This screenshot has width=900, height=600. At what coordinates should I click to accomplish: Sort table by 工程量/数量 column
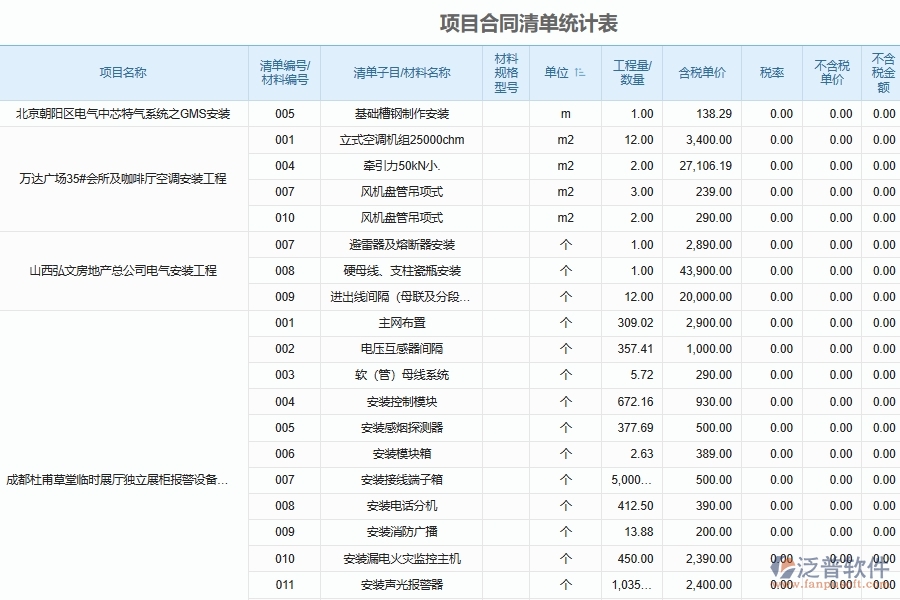[630, 73]
